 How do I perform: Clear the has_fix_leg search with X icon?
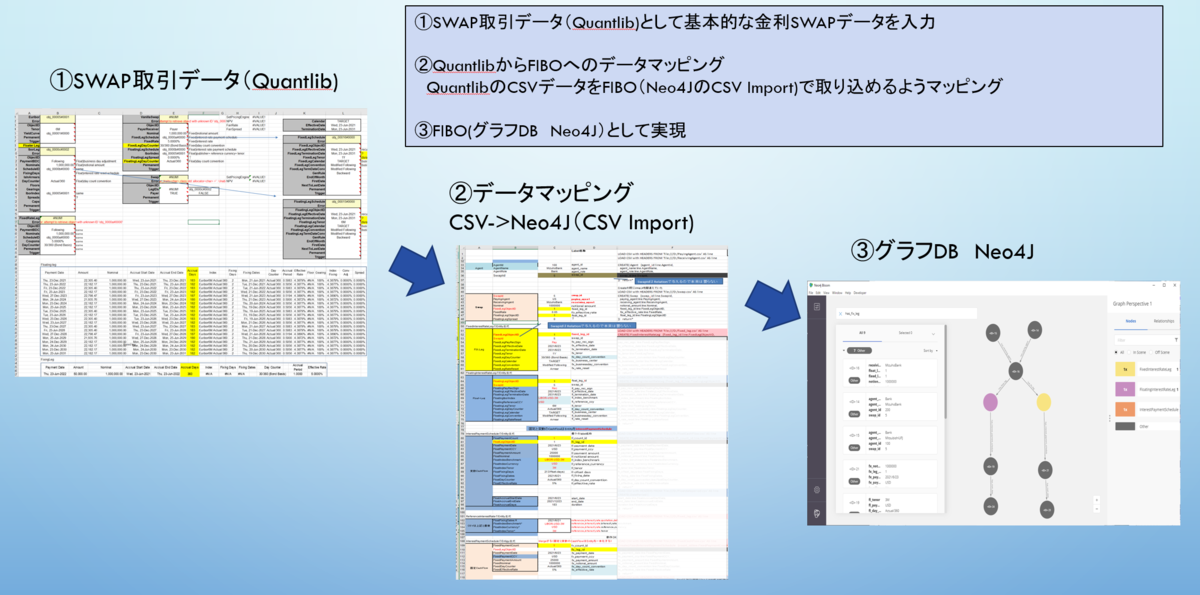click(x=840, y=314)
